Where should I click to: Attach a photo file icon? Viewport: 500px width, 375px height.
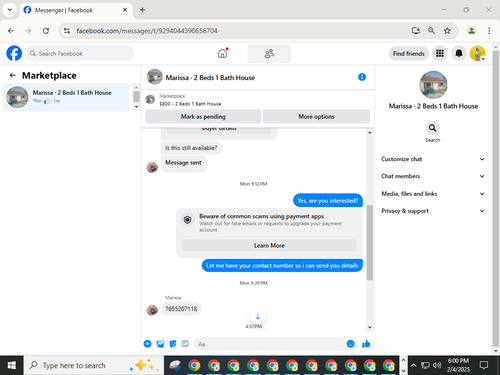(x=160, y=344)
